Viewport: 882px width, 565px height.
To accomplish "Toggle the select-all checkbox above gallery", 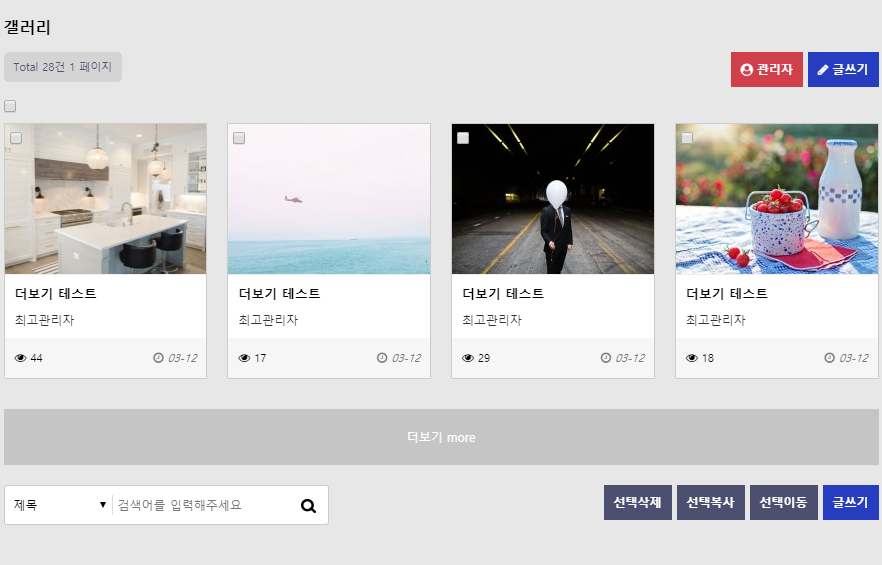I will coord(10,106).
